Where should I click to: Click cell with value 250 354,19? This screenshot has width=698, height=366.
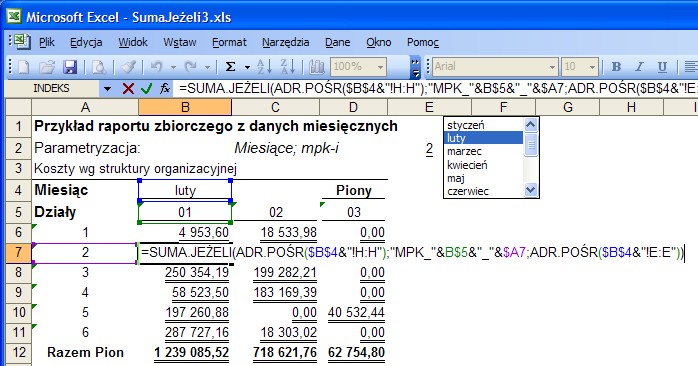[x=185, y=272]
